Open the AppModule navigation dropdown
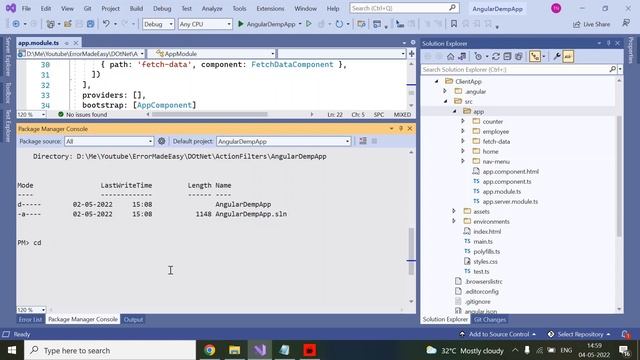Viewport: 640px width, 360px height. click(211, 54)
